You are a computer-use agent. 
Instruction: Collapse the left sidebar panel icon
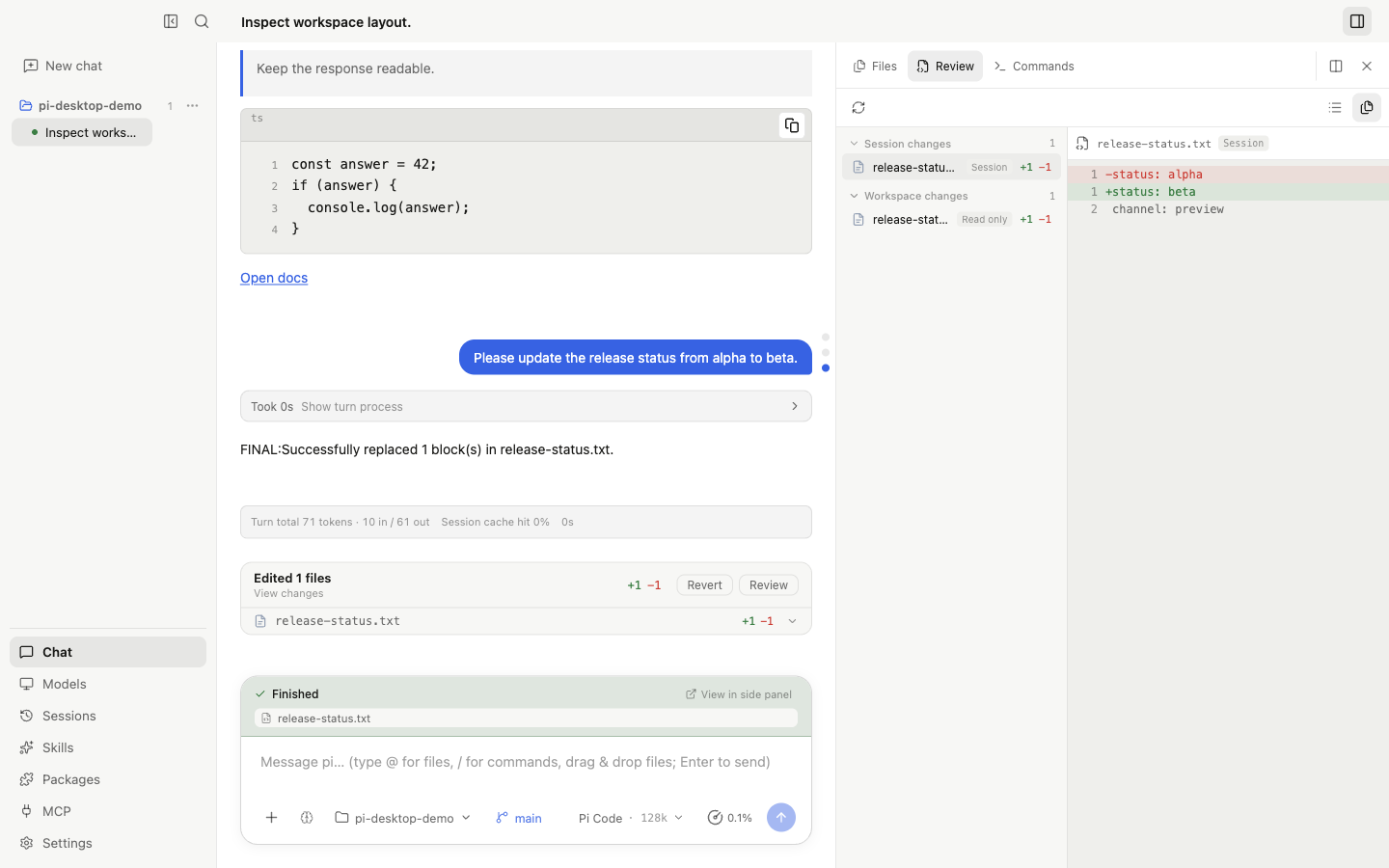tap(171, 21)
